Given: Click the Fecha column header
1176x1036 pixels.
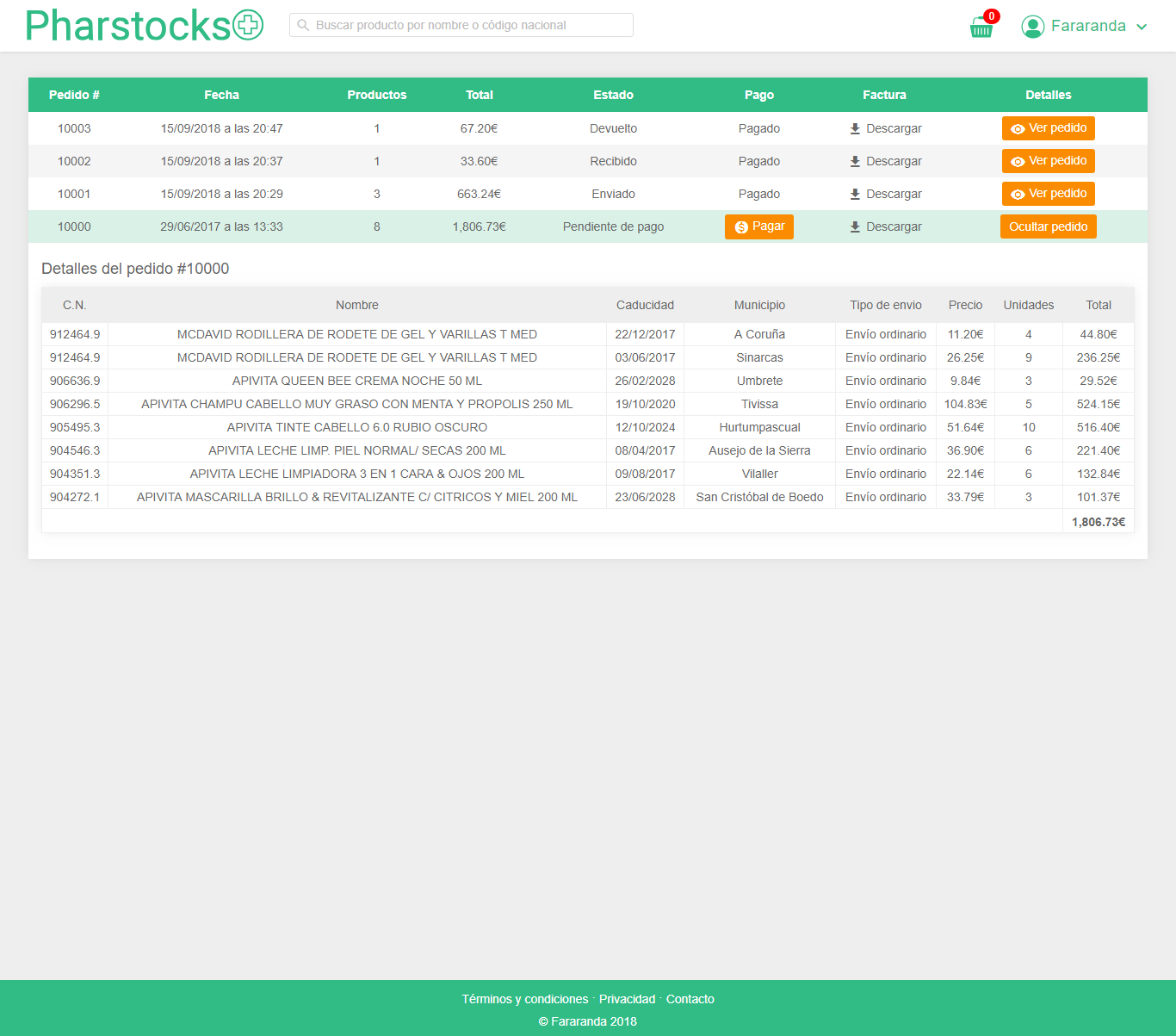Looking at the screenshot, I should 222,95.
